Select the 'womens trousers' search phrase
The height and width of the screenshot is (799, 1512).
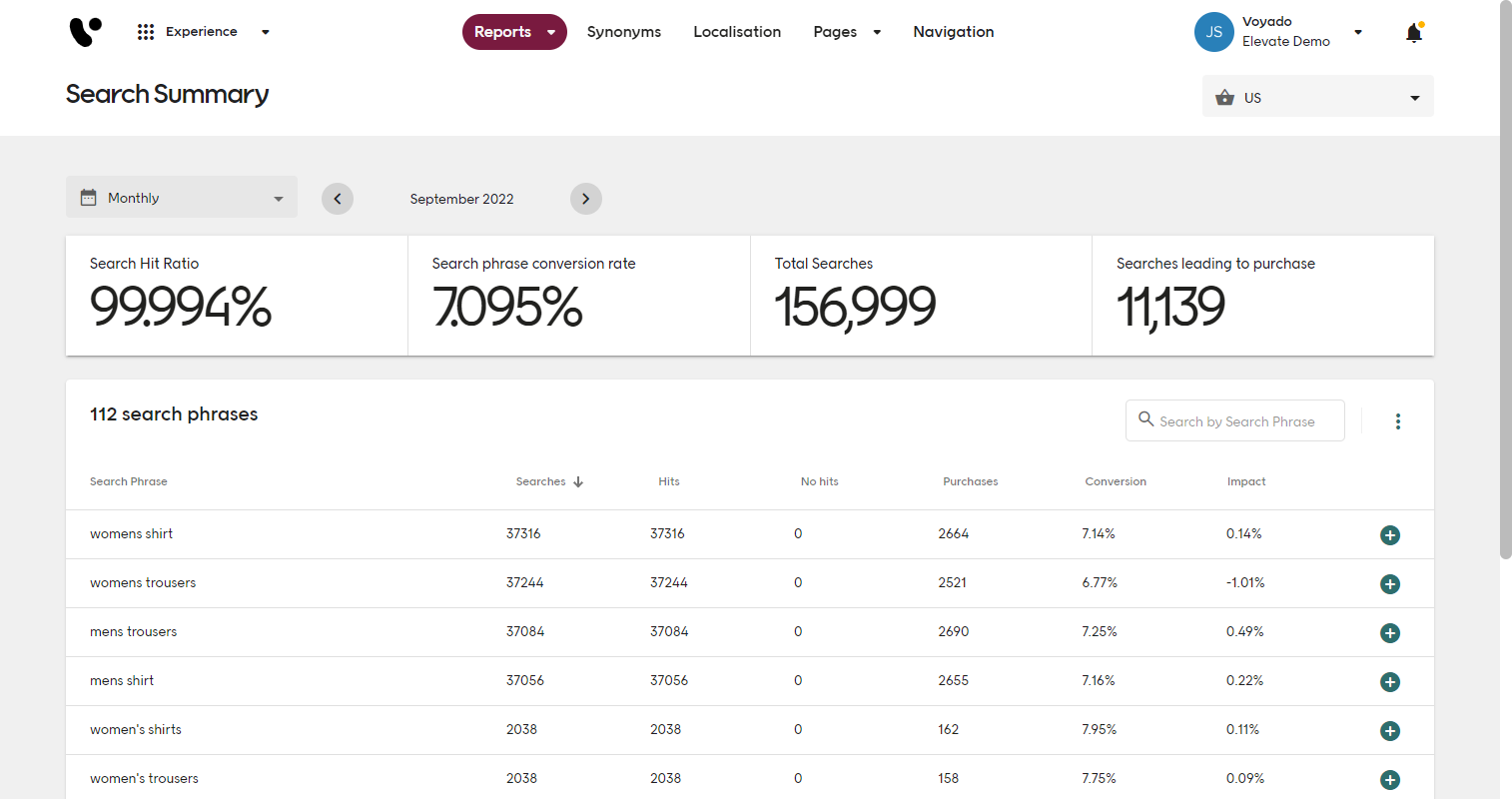point(143,583)
